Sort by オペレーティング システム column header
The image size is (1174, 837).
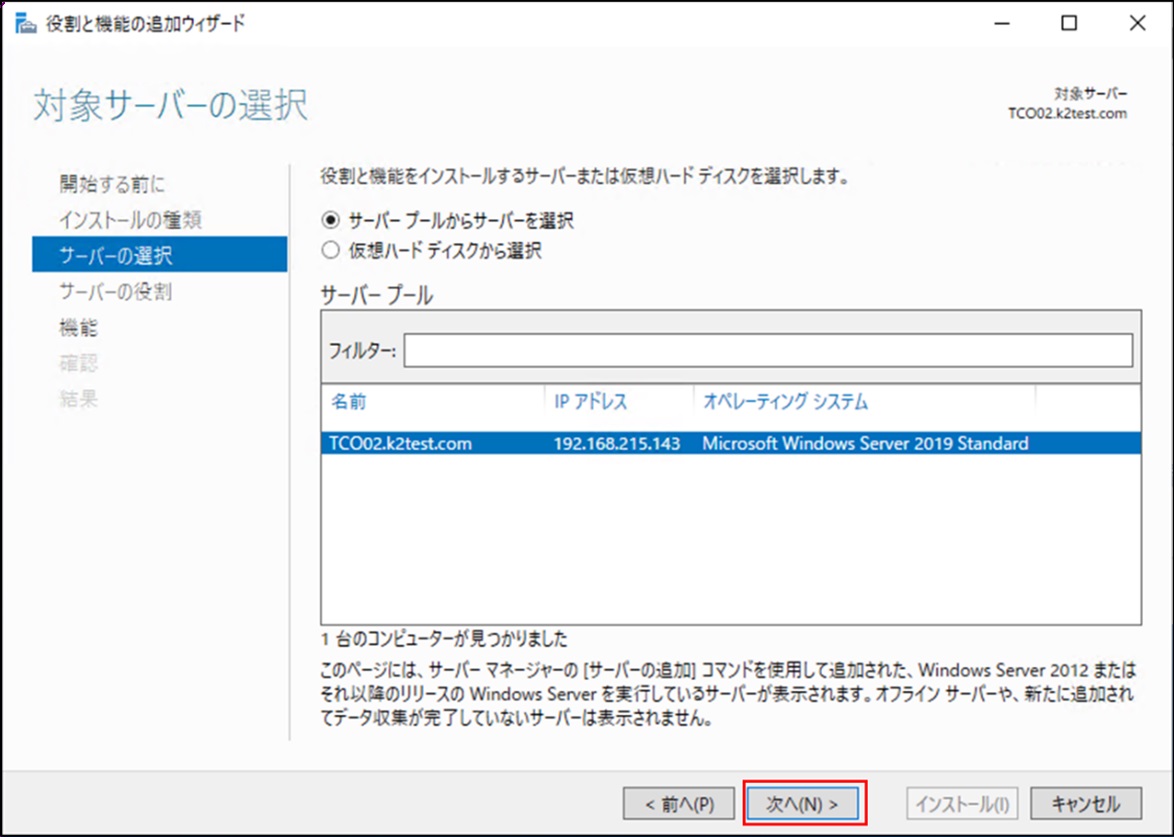point(784,402)
